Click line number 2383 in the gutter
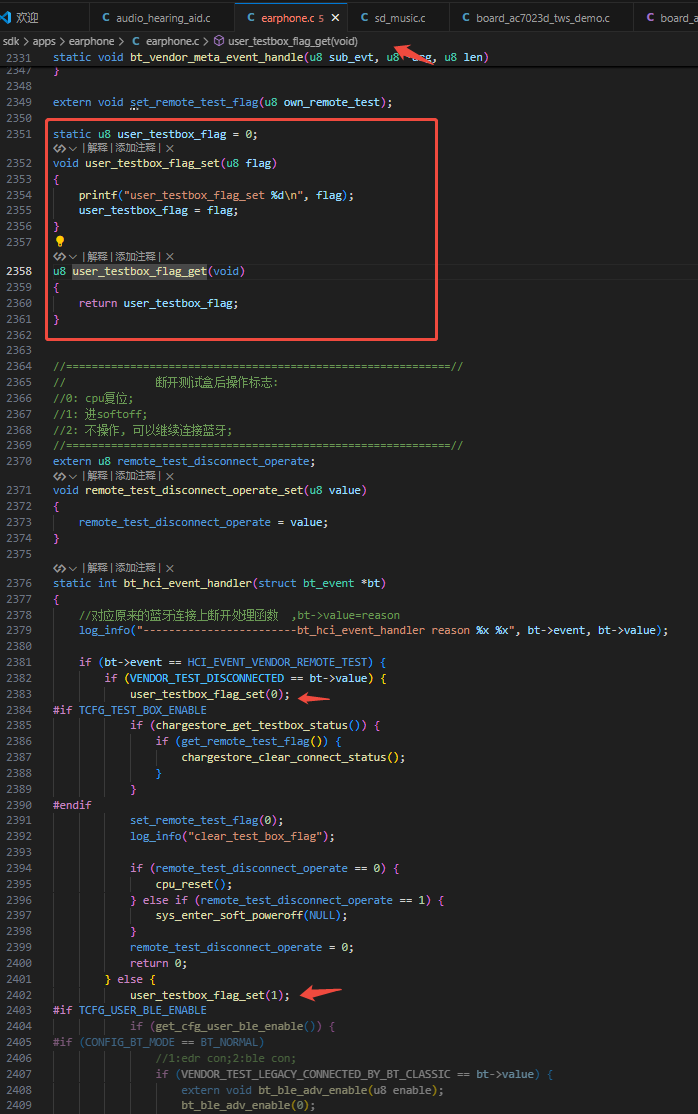Image resolution: width=698 pixels, height=1114 pixels. pyautogui.click(x=19, y=694)
